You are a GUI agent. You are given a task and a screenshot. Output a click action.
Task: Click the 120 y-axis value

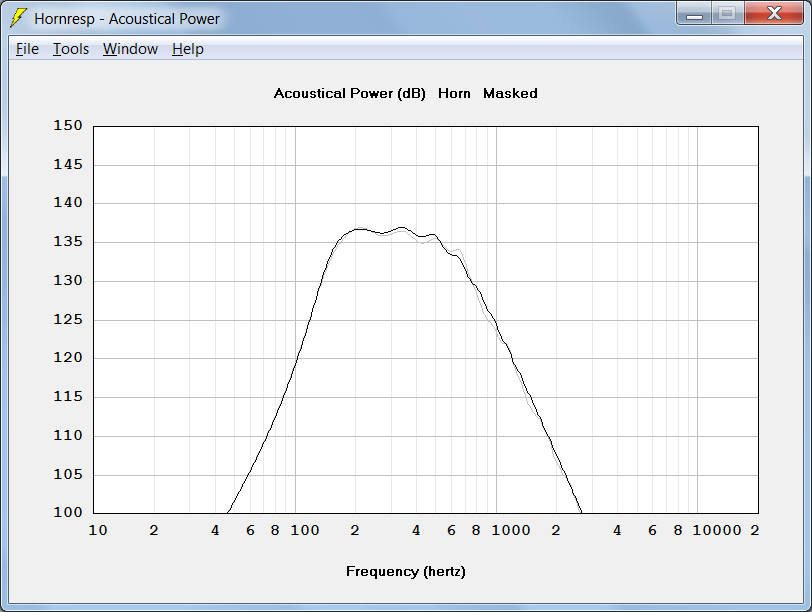pos(68,357)
